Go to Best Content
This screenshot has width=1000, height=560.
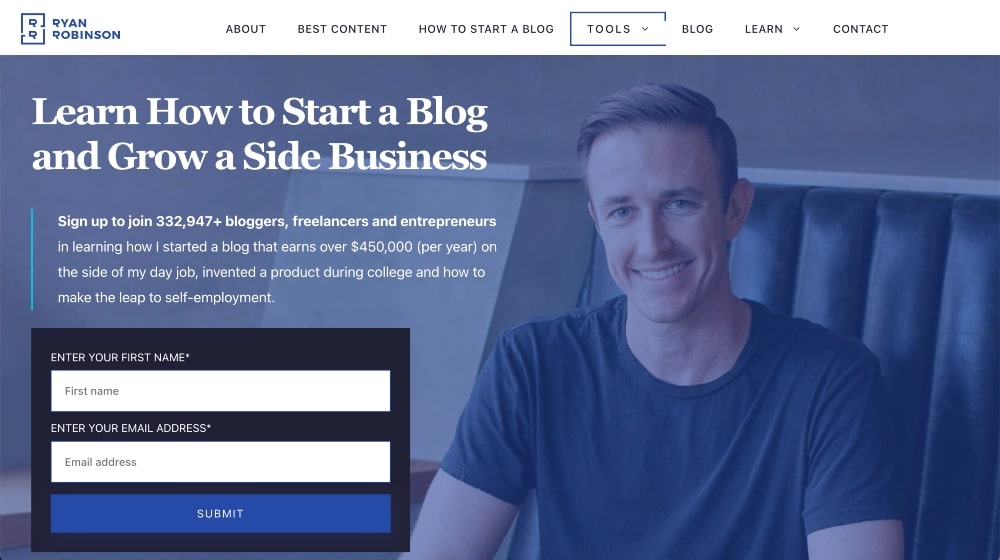(x=342, y=29)
